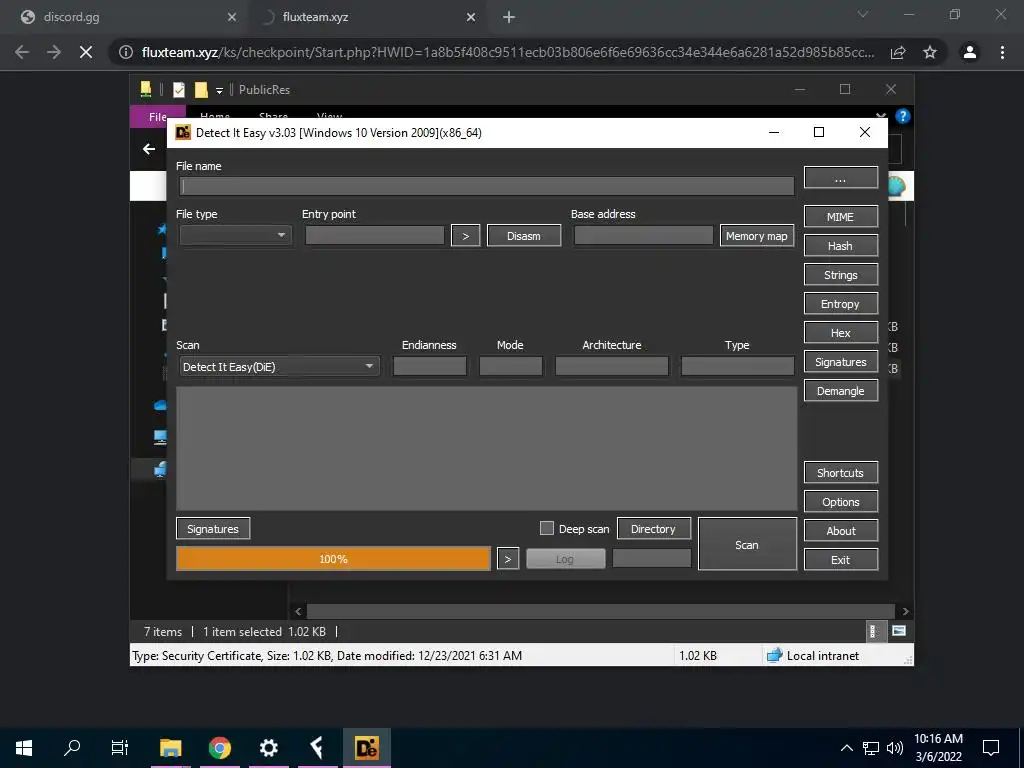Click Explorer back arrow

point(149,149)
